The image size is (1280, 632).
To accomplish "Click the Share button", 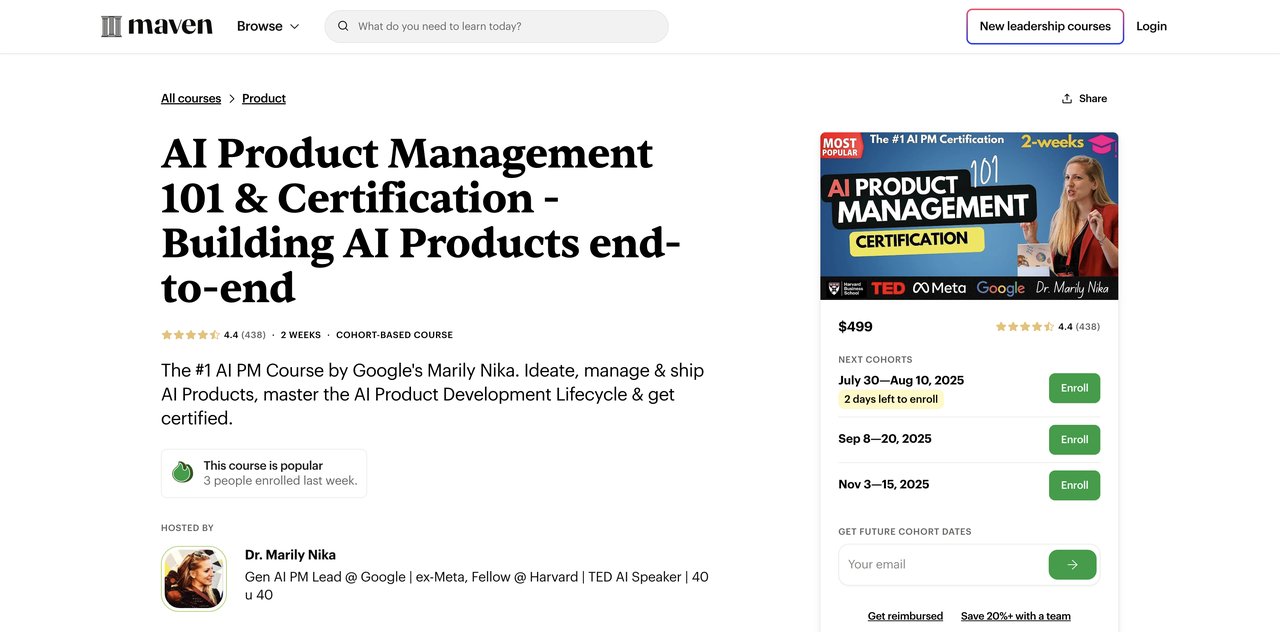I will 1084,98.
